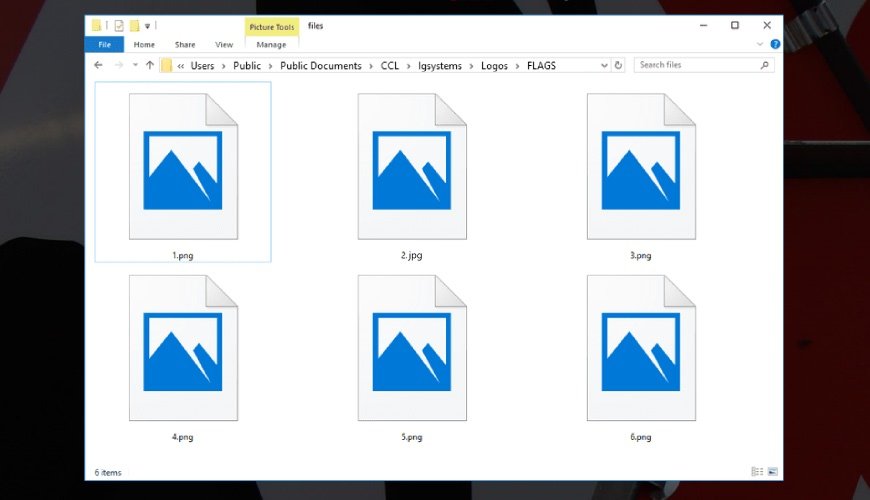Click the Properties quick access icon

point(119,26)
